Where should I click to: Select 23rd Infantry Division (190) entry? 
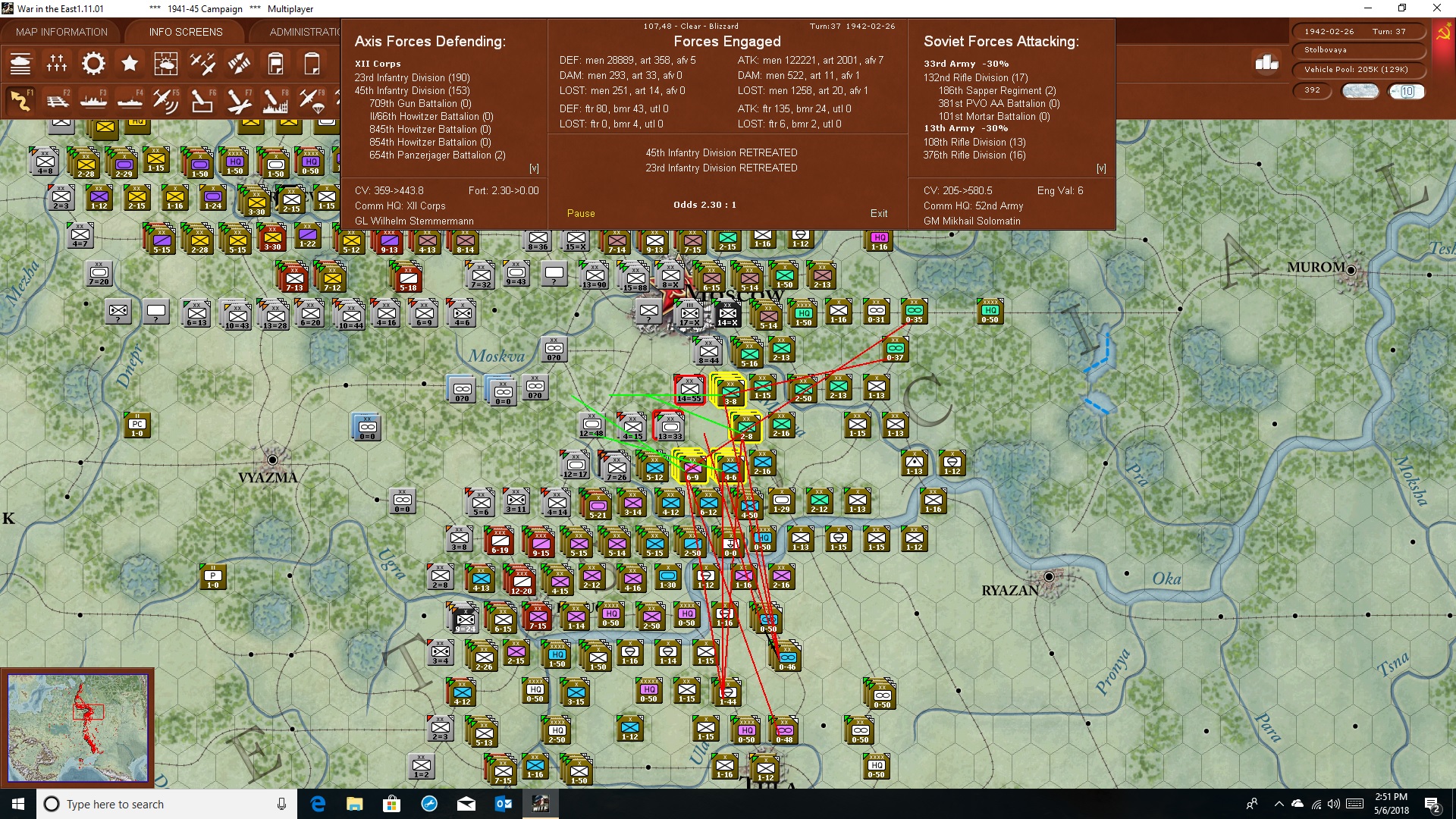(412, 77)
